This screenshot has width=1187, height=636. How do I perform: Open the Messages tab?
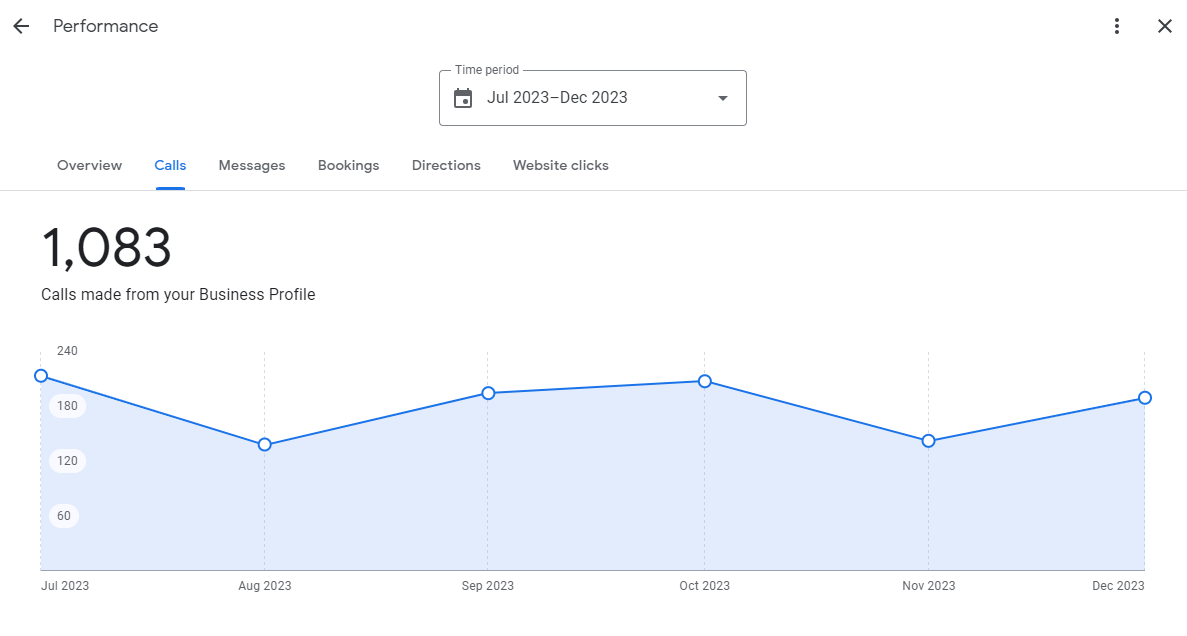(252, 165)
